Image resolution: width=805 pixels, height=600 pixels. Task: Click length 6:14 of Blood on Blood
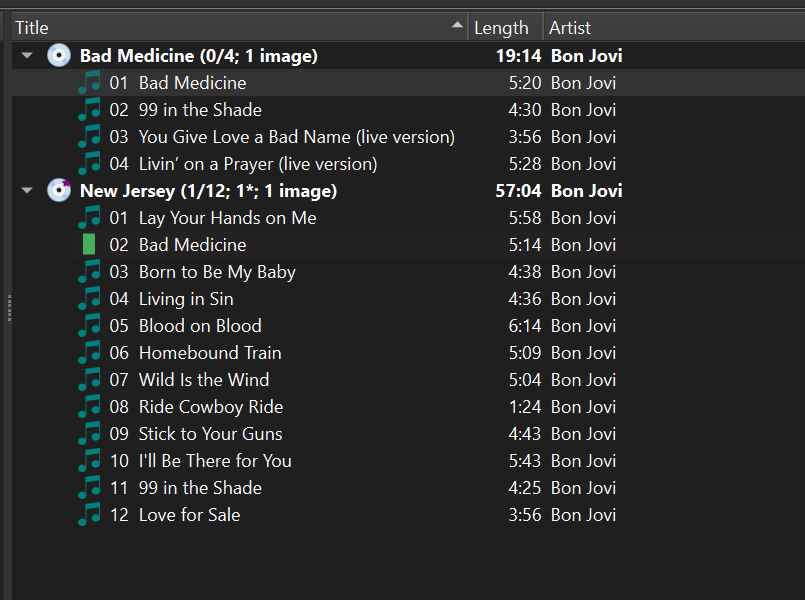pyautogui.click(x=525, y=326)
